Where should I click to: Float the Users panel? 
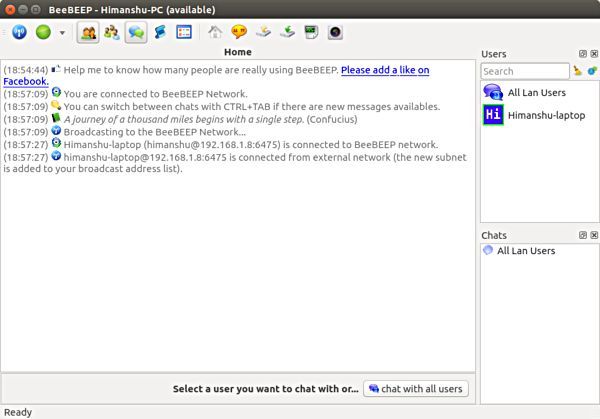click(582, 54)
